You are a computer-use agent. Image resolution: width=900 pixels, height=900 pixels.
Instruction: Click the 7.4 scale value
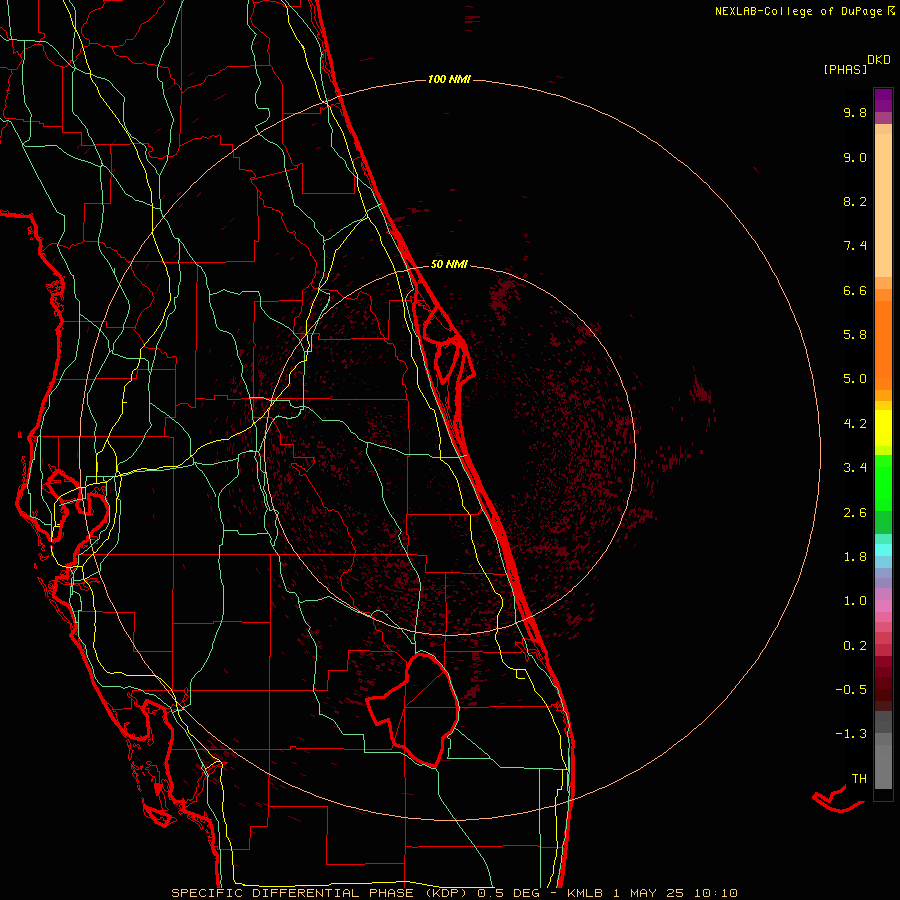tap(855, 246)
